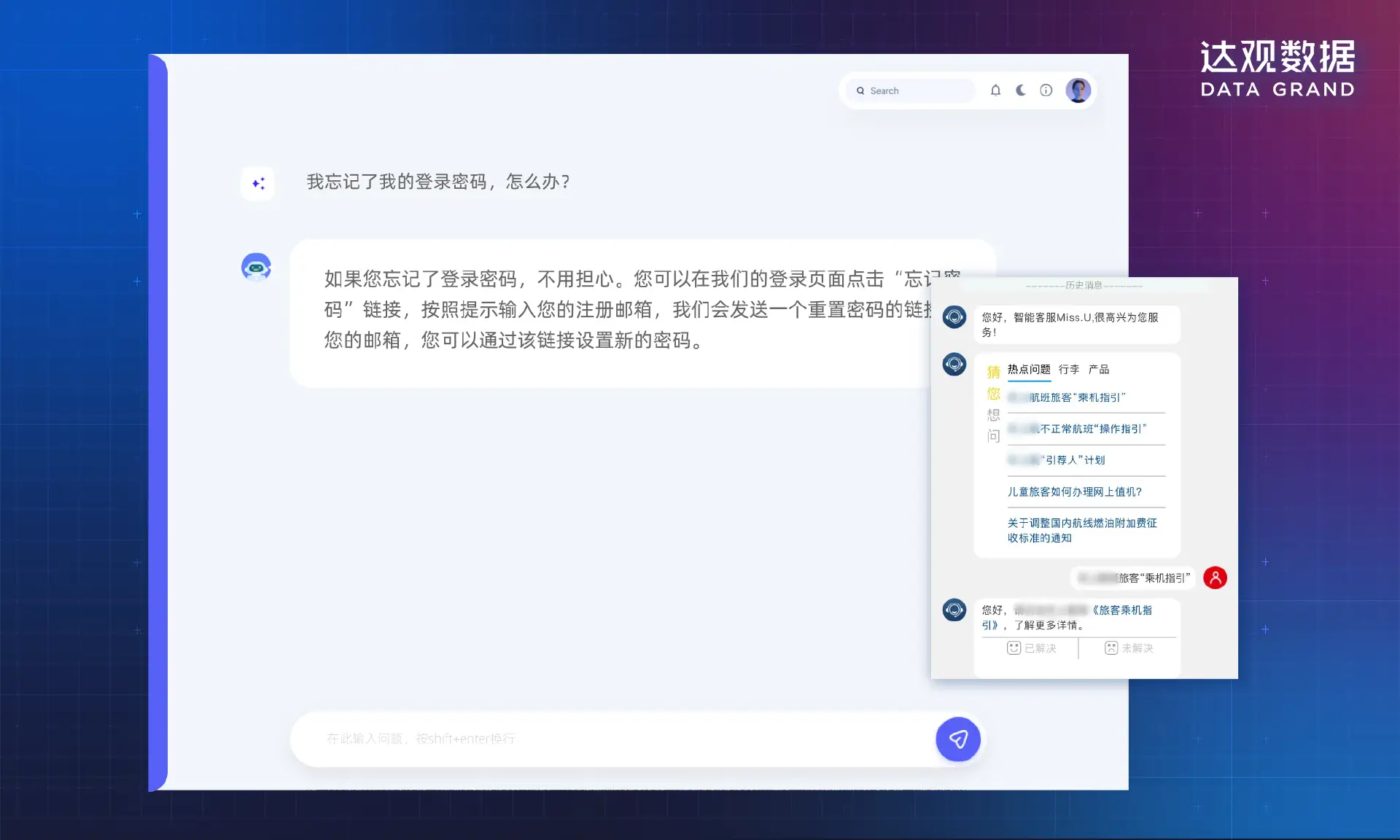Click the sparkle user-question icon
1400x840 pixels.
258,183
